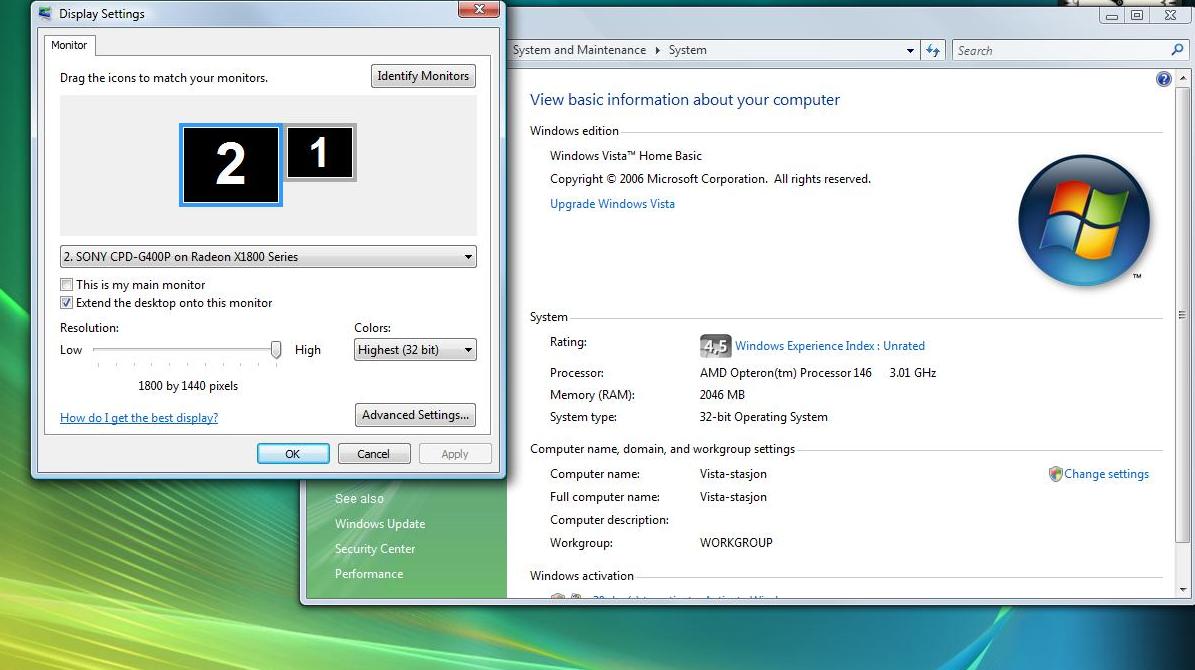Open Windows Update in See also

click(x=380, y=524)
